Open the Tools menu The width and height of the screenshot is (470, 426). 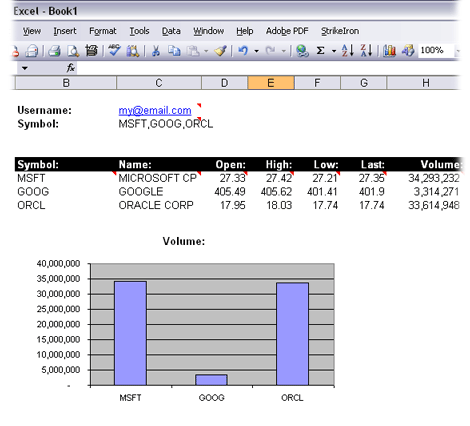point(139,31)
